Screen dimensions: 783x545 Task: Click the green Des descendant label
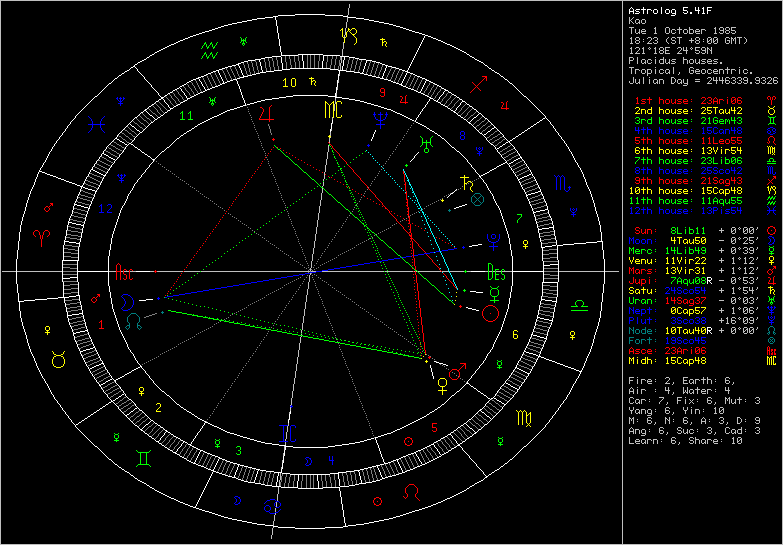[x=495, y=271]
